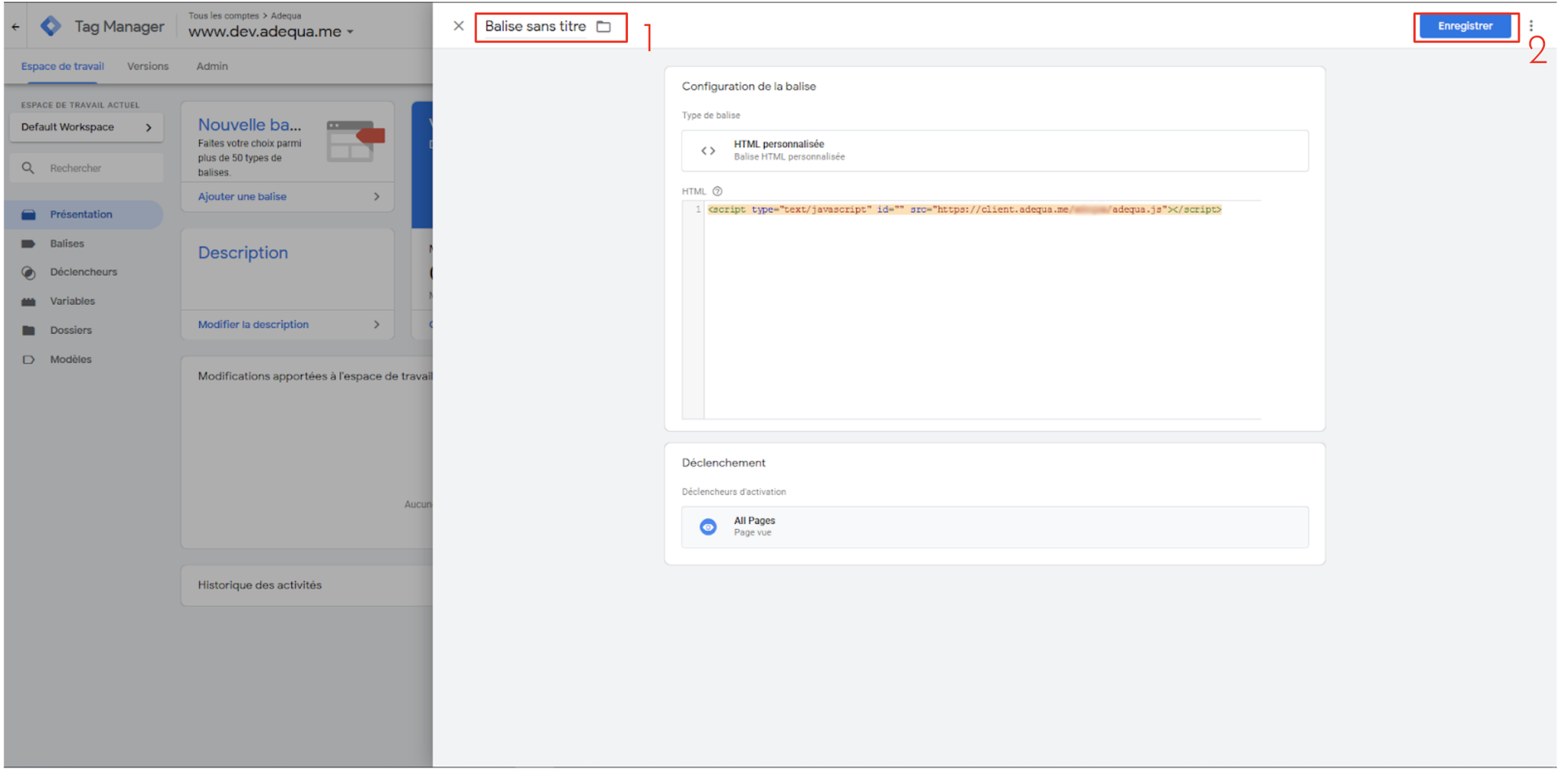
Task: Click the Modèles template icon
Action: 28,359
